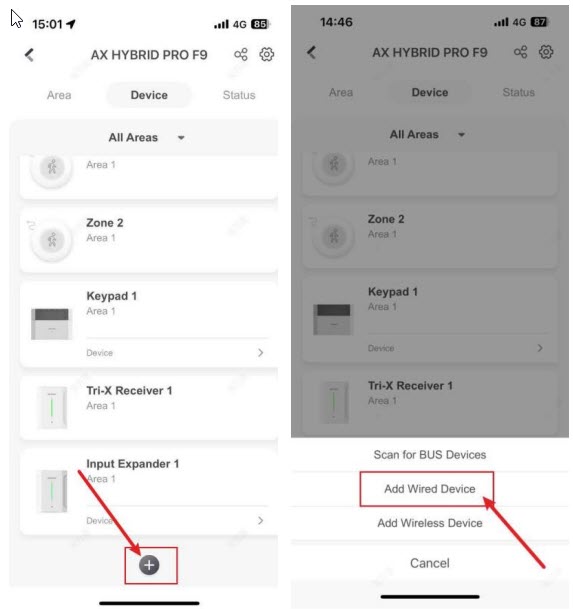Open Input Expander 1 Device chevron
The height and width of the screenshot is (609, 573).
[261, 520]
